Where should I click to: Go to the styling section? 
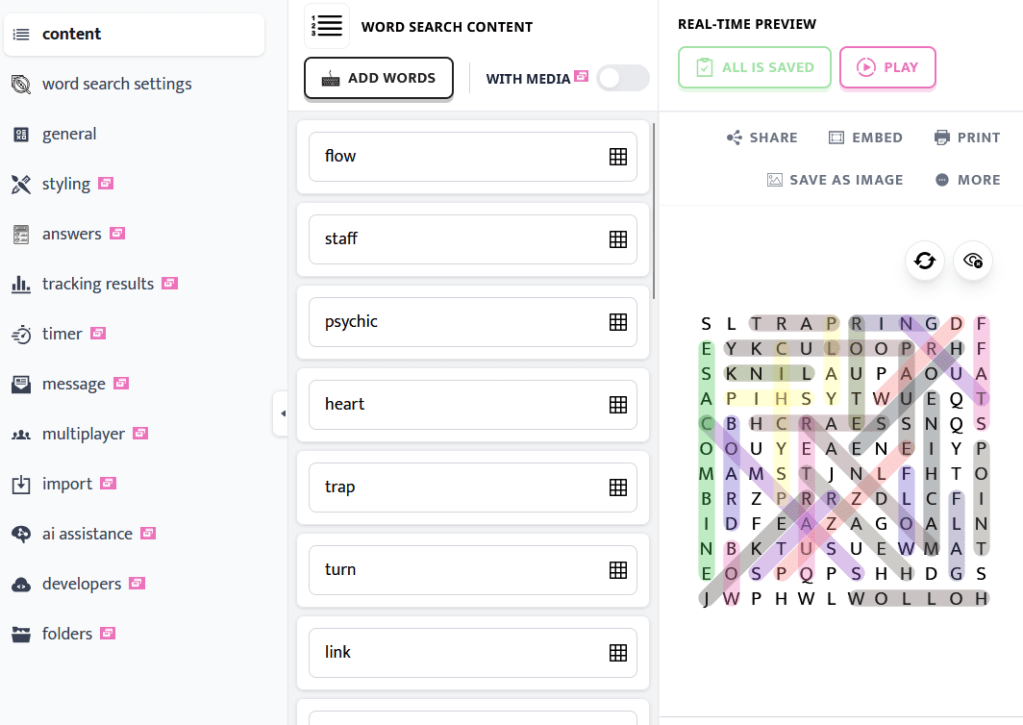[x=66, y=184]
